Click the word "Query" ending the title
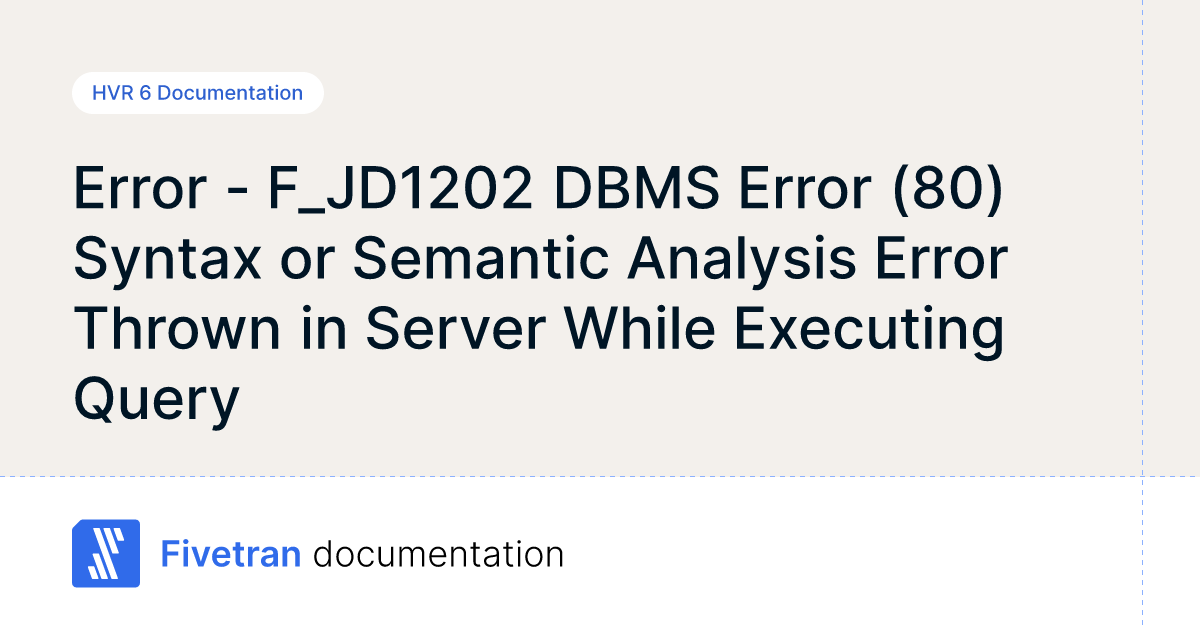This screenshot has height=630, width=1200. tap(156, 398)
